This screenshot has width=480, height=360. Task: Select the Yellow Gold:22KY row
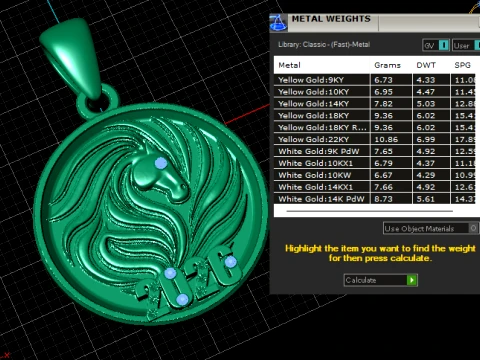pyautogui.click(x=374, y=139)
